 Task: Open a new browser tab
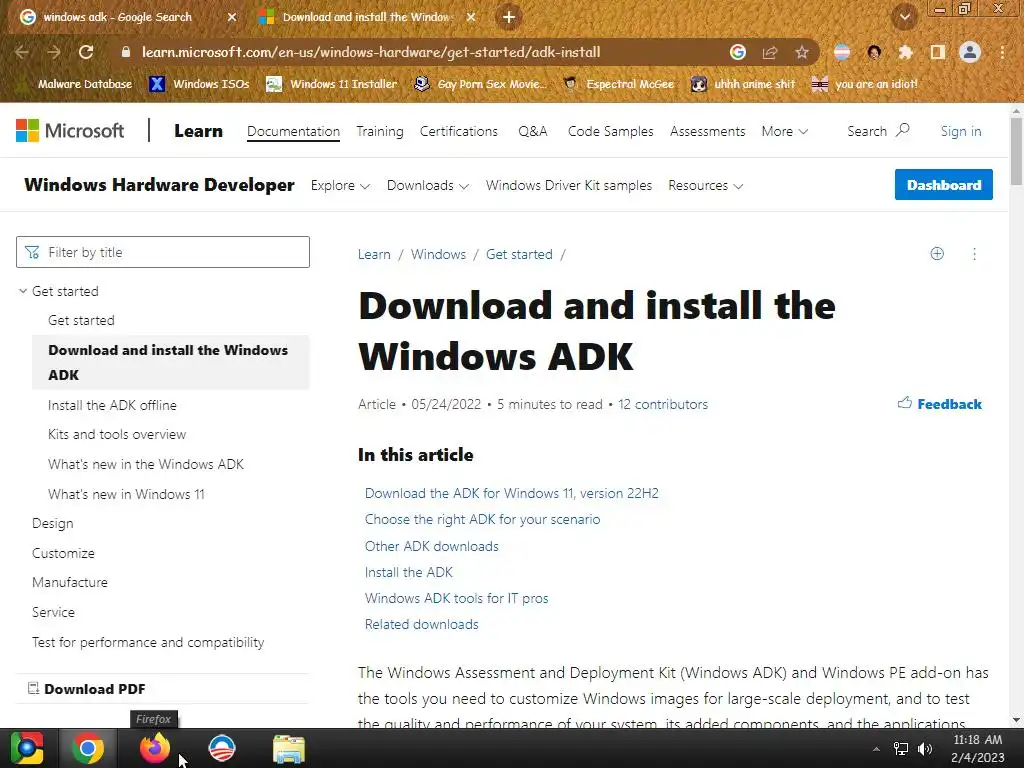point(509,18)
